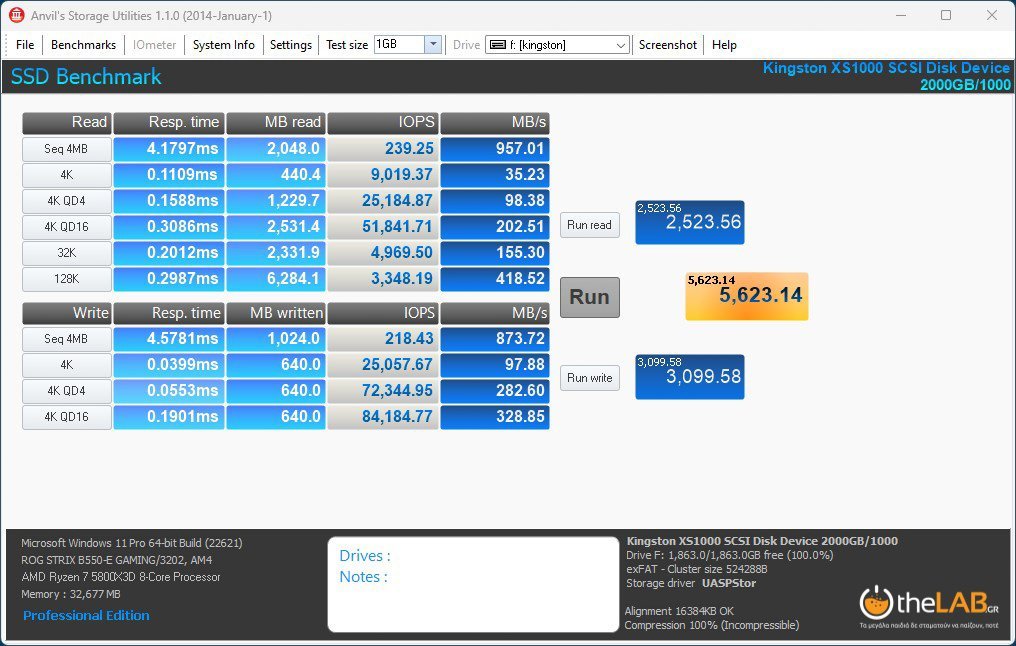Open the Help menu

coord(724,45)
